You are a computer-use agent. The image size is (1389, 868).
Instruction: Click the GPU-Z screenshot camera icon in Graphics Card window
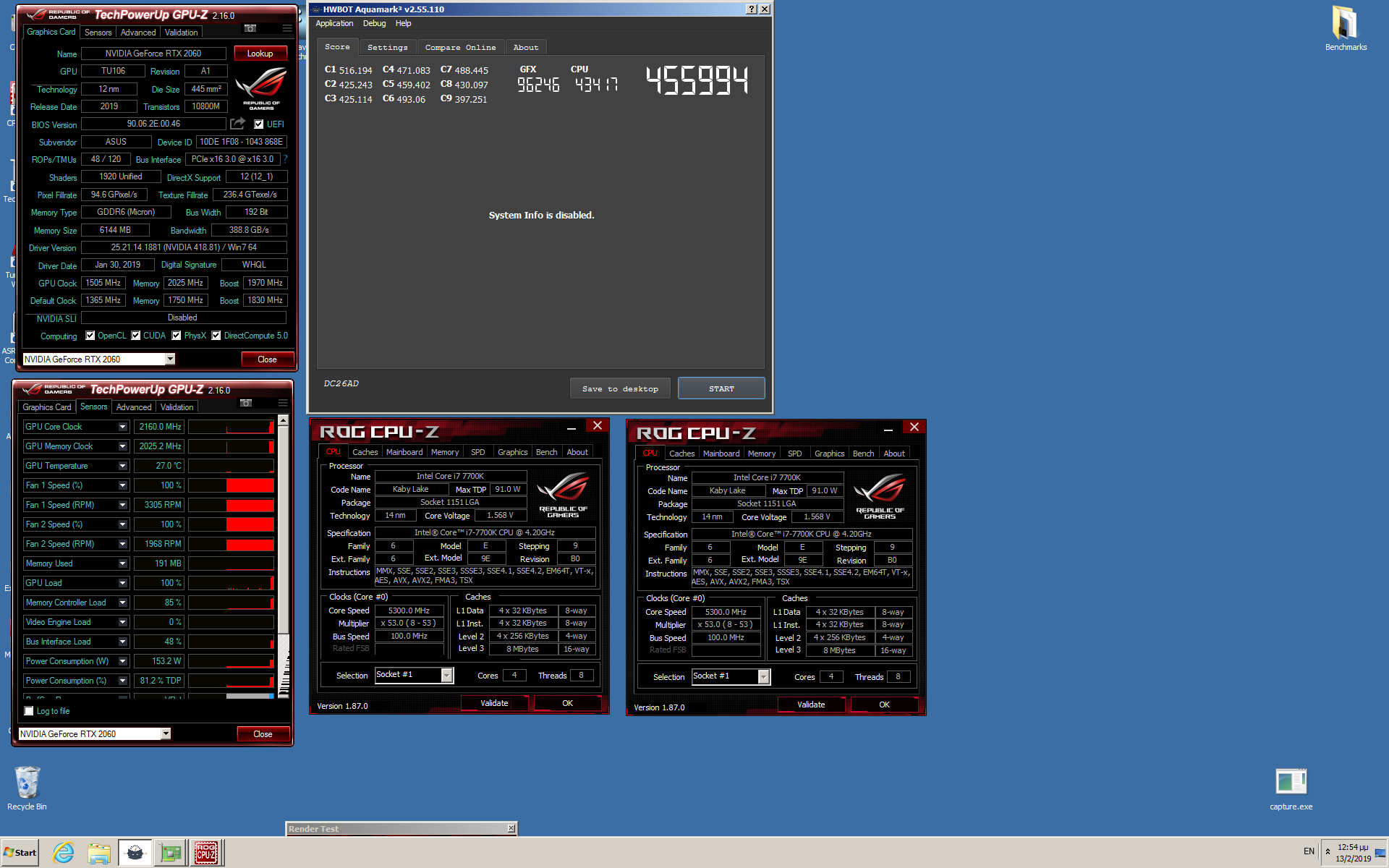pos(250,28)
